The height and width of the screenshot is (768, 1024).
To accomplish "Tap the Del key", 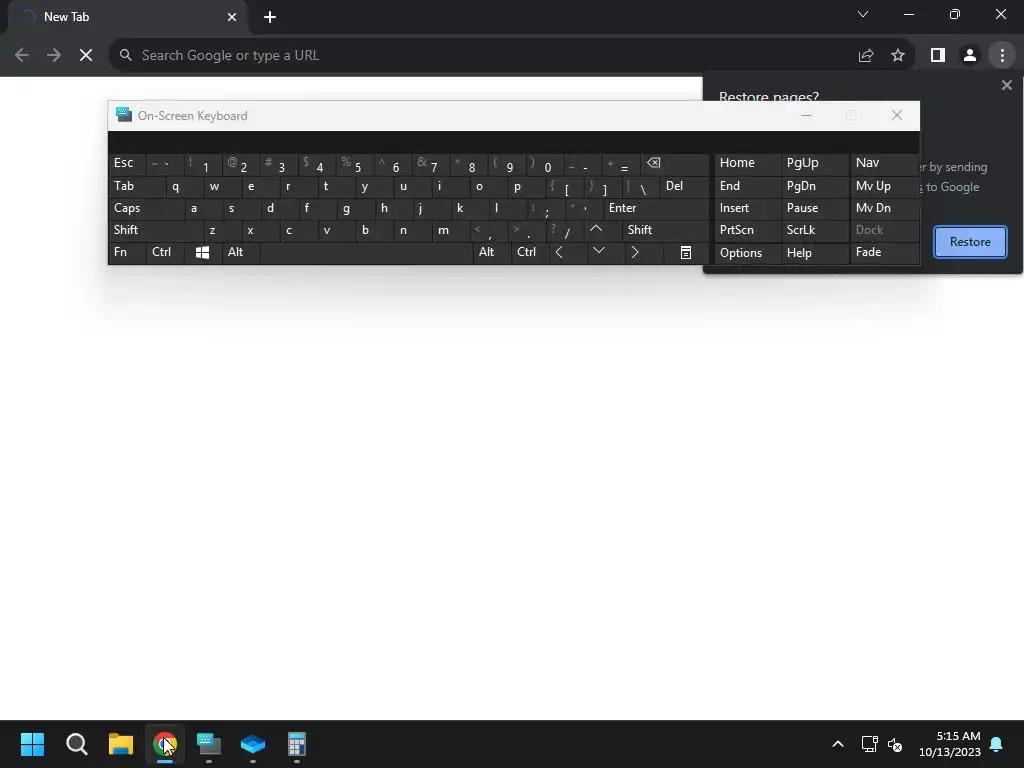I will click(684, 187).
